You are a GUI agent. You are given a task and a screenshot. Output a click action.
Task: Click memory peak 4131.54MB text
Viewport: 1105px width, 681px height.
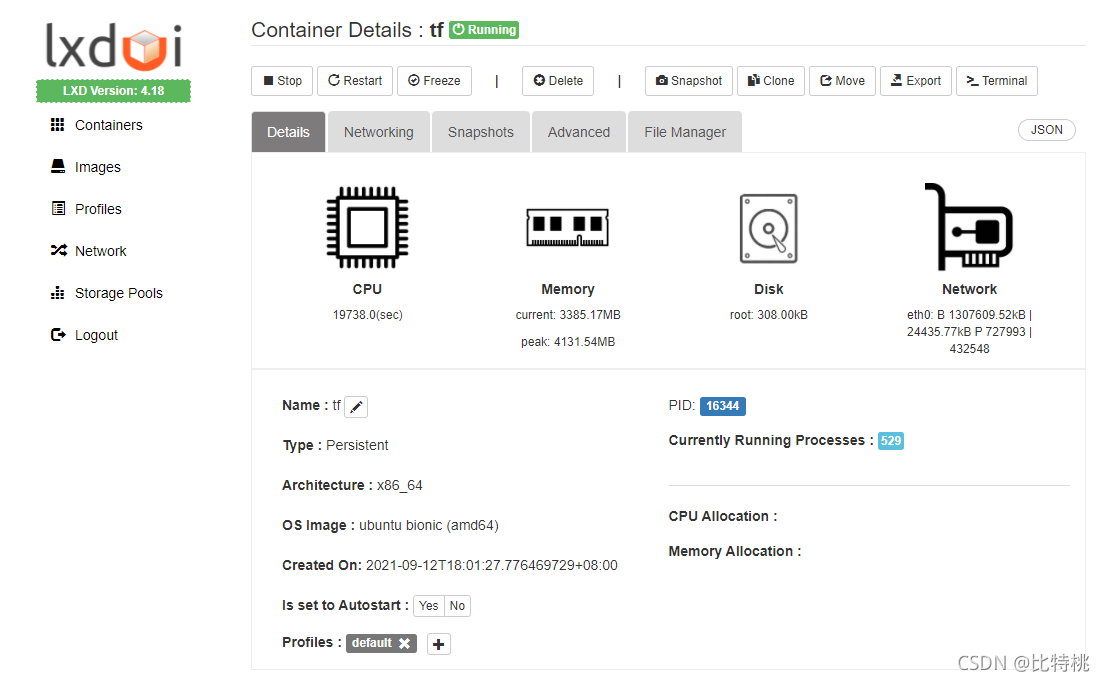click(x=568, y=342)
